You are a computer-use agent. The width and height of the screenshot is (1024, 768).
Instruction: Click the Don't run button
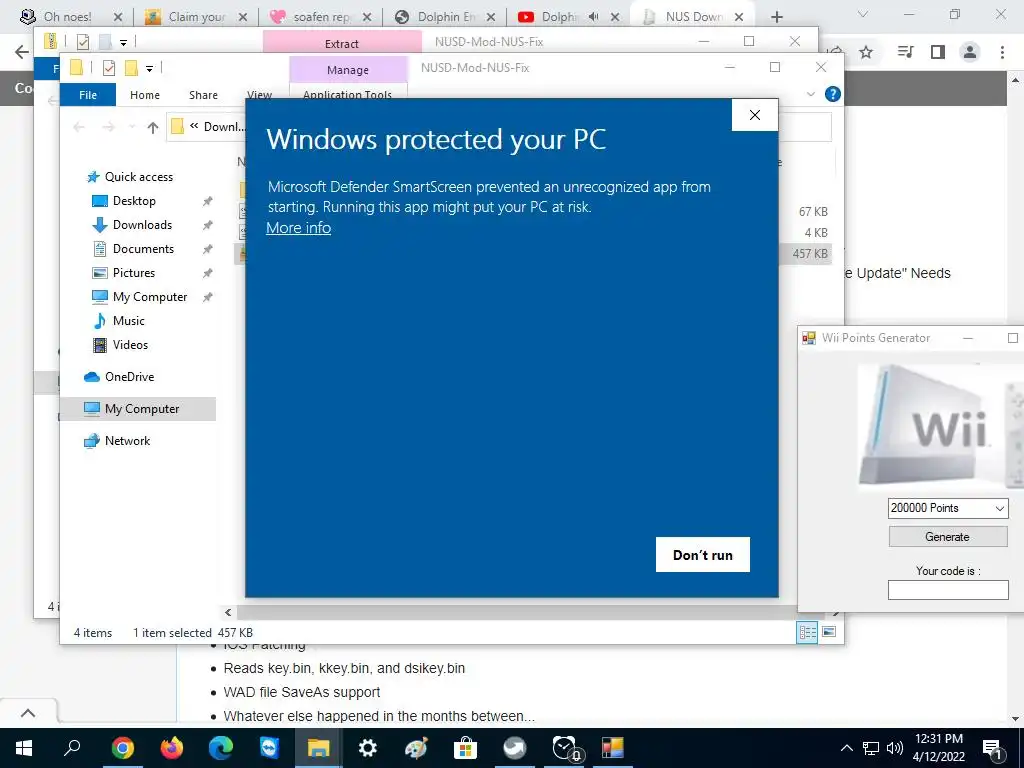click(703, 554)
